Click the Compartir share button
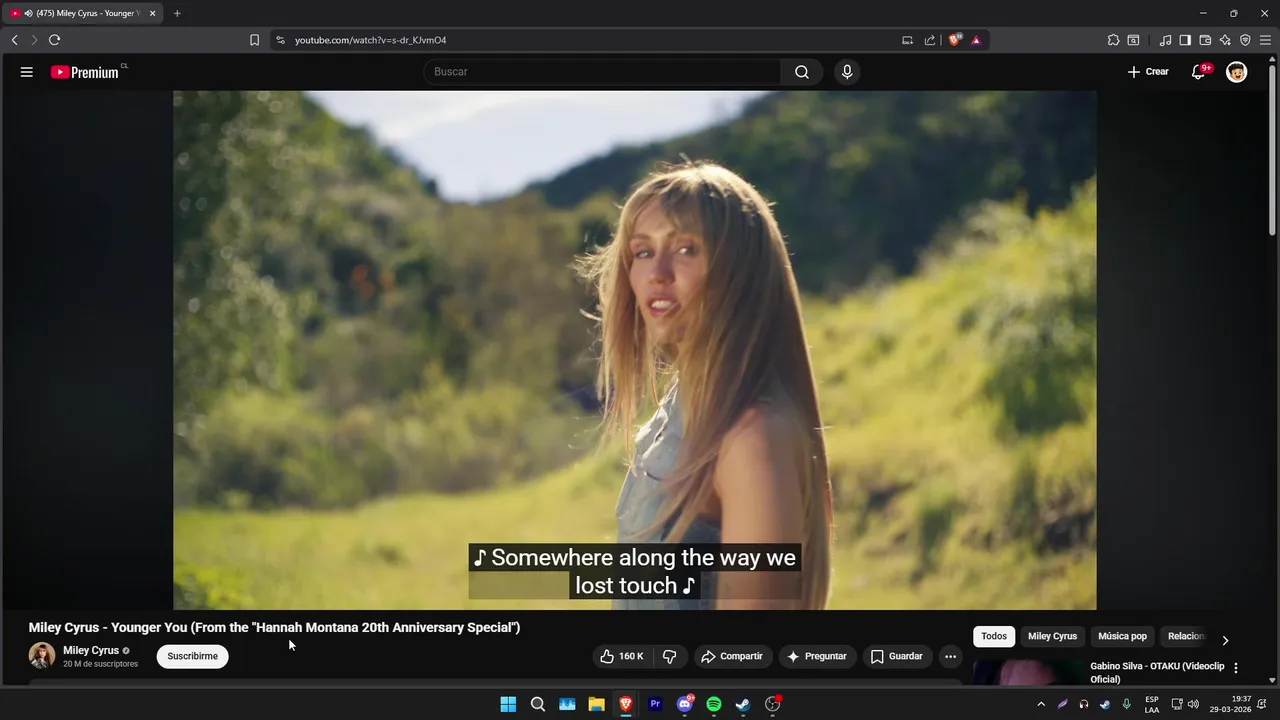 click(x=732, y=656)
